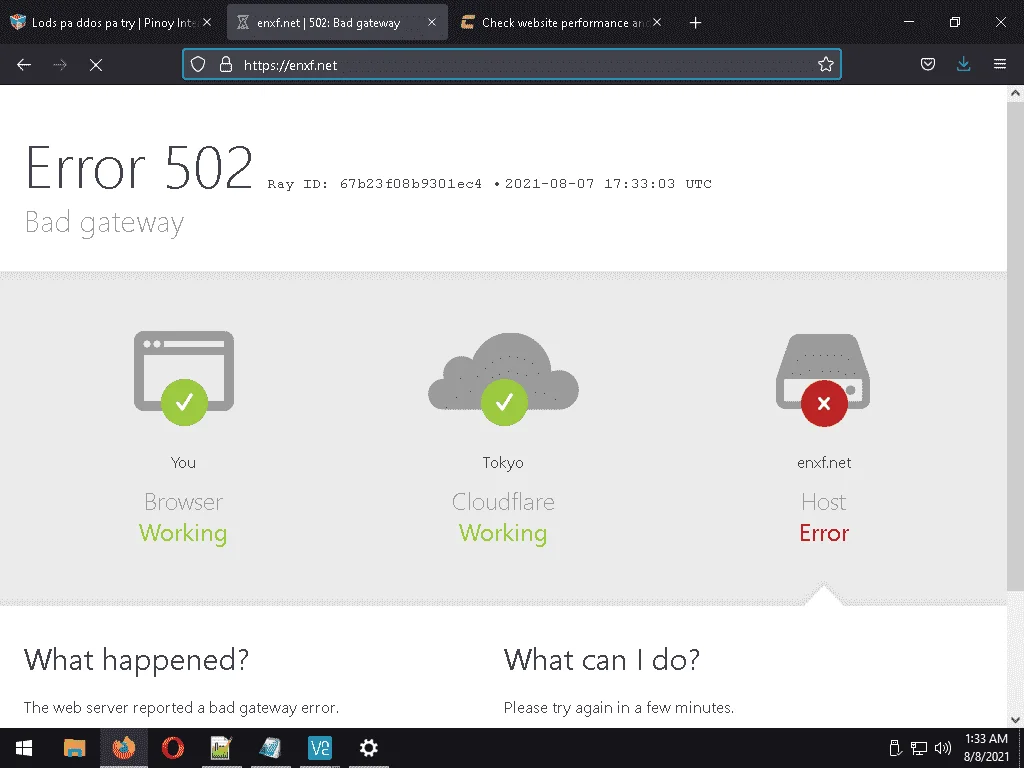
Task: Open the clock showing 1:33 AM
Action: [x=986, y=748]
